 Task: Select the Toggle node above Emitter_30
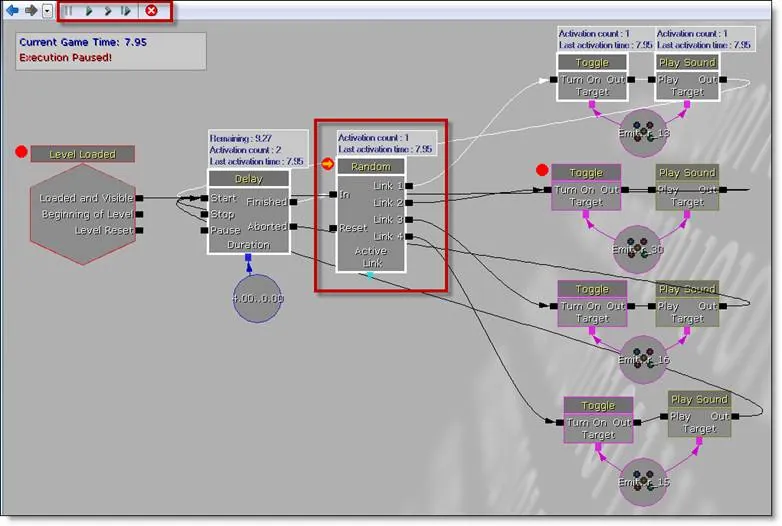[586, 187]
